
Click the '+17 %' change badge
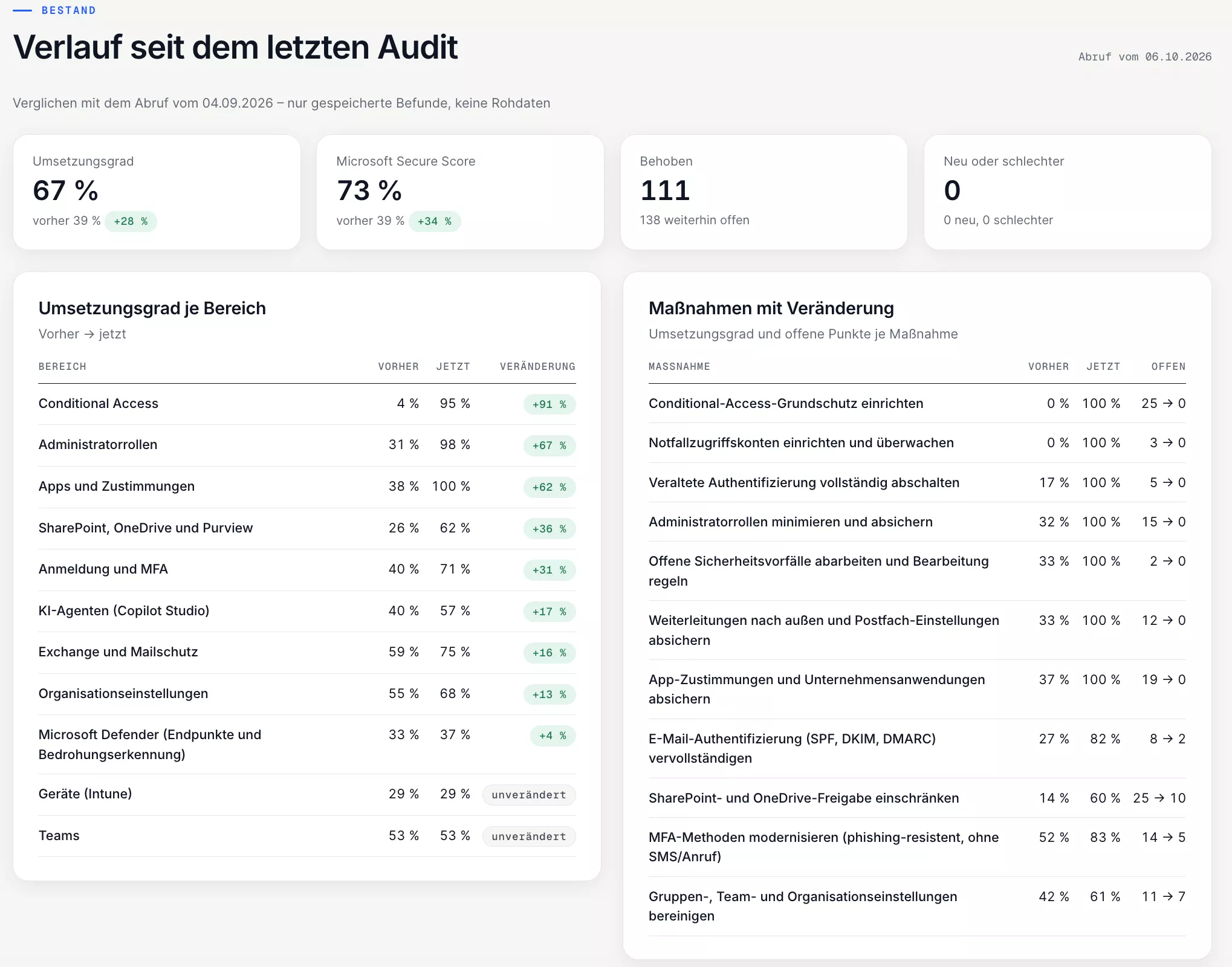550,612
